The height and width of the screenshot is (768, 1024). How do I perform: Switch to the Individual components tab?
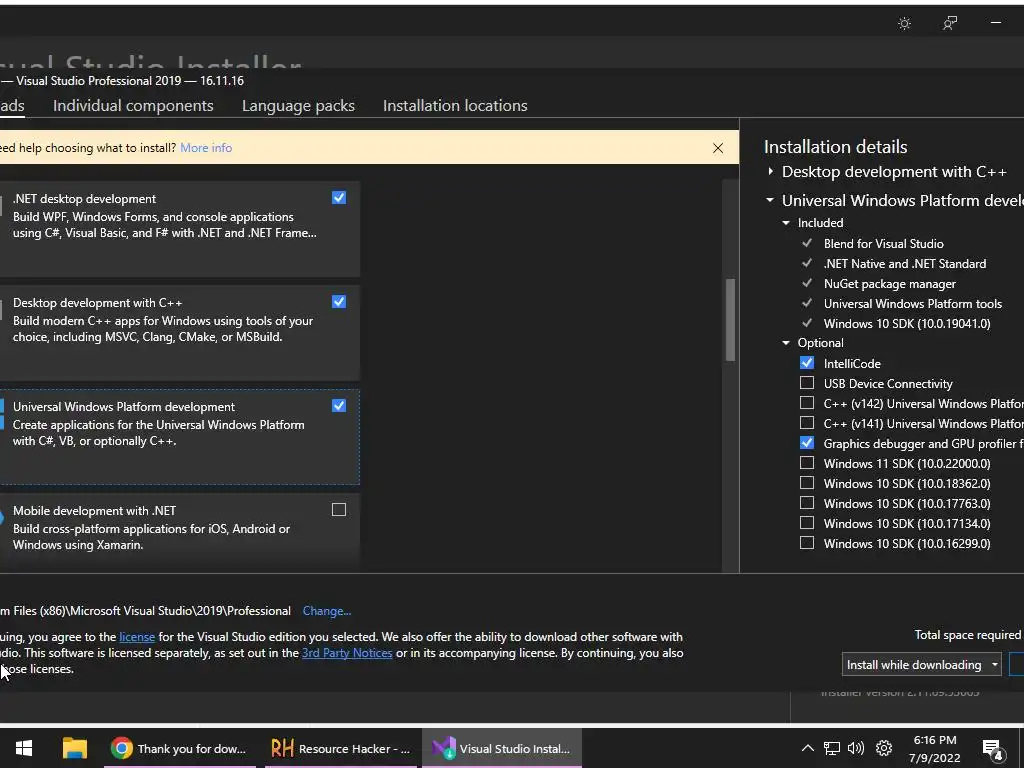(133, 106)
